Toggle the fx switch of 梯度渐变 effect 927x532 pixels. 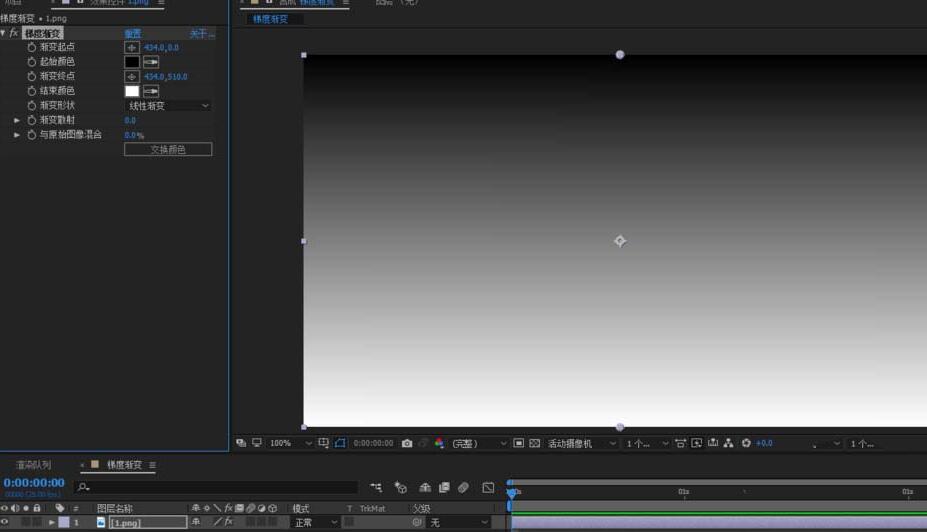[x=14, y=33]
